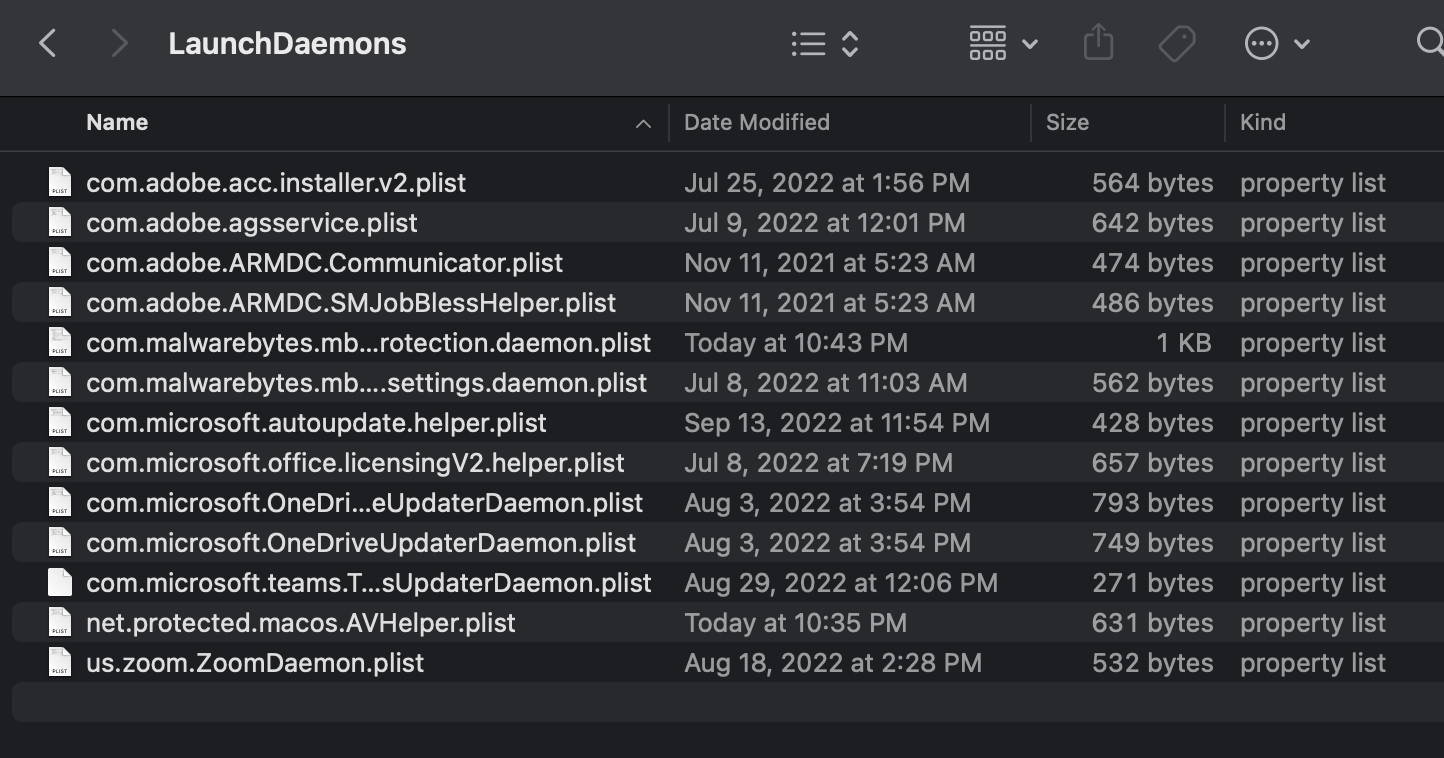Viewport: 1444px width, 758px height.
Task: Select com.adobe.ARMDC.Communicator.plist file
Action: (x=324, y=263)
